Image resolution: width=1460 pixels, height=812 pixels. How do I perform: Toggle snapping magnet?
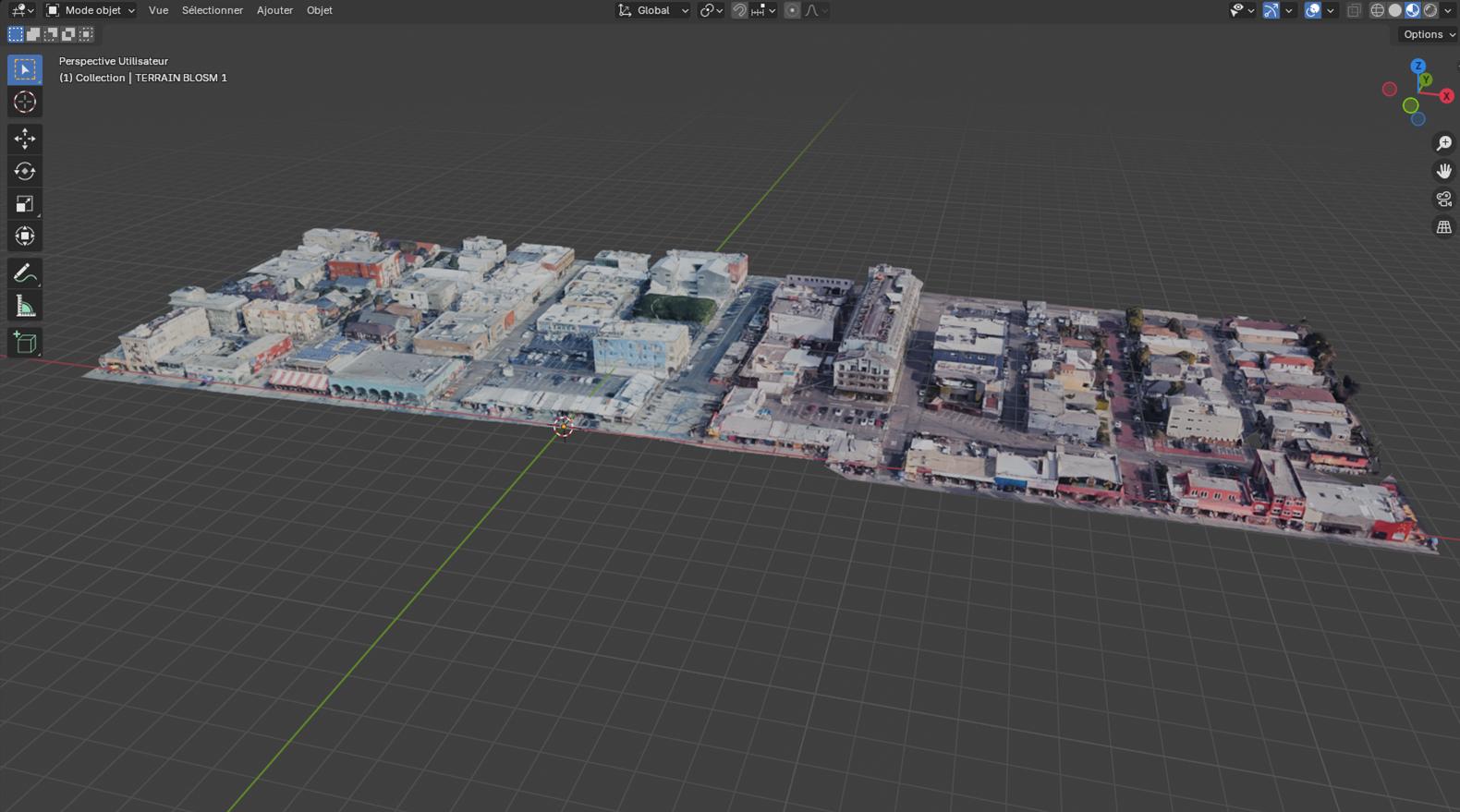point(739,10)
